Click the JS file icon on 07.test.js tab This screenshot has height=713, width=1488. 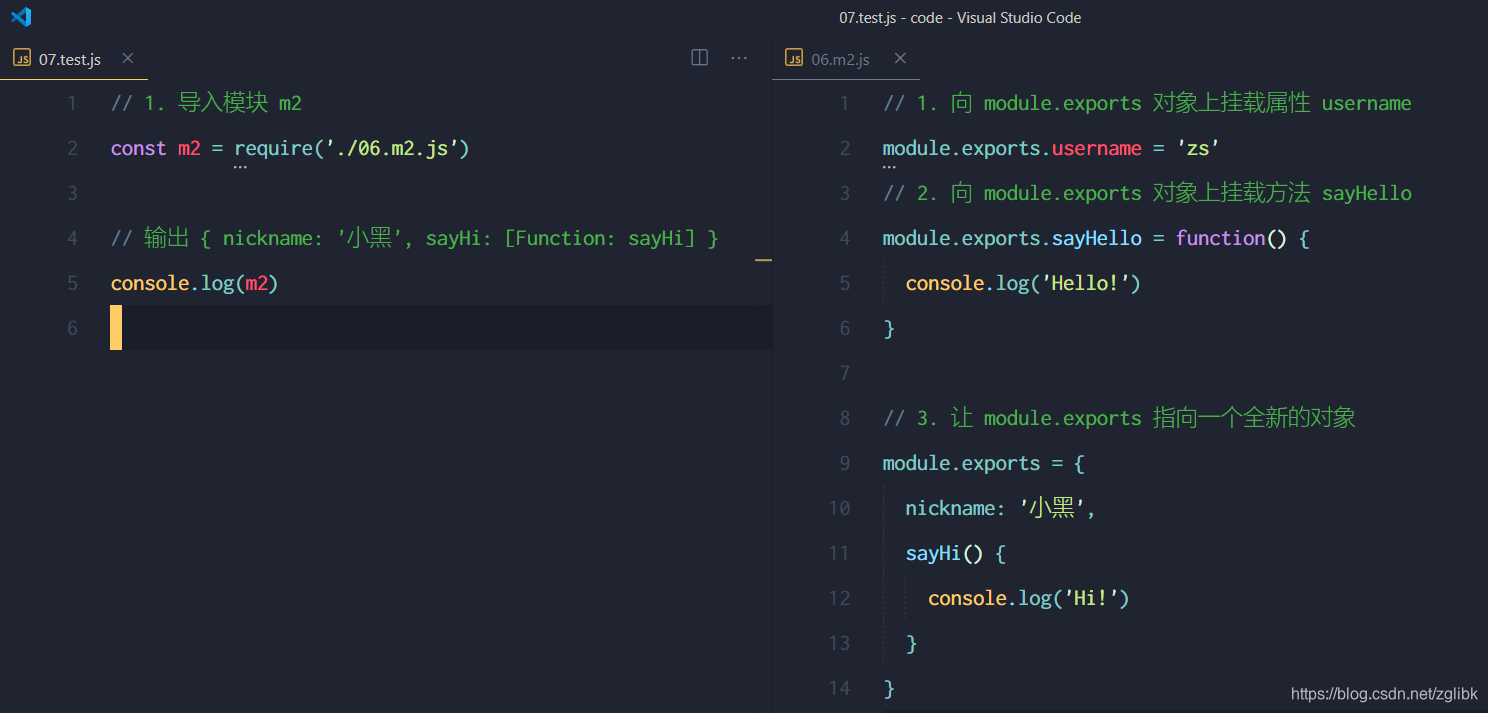pos(22,59)
